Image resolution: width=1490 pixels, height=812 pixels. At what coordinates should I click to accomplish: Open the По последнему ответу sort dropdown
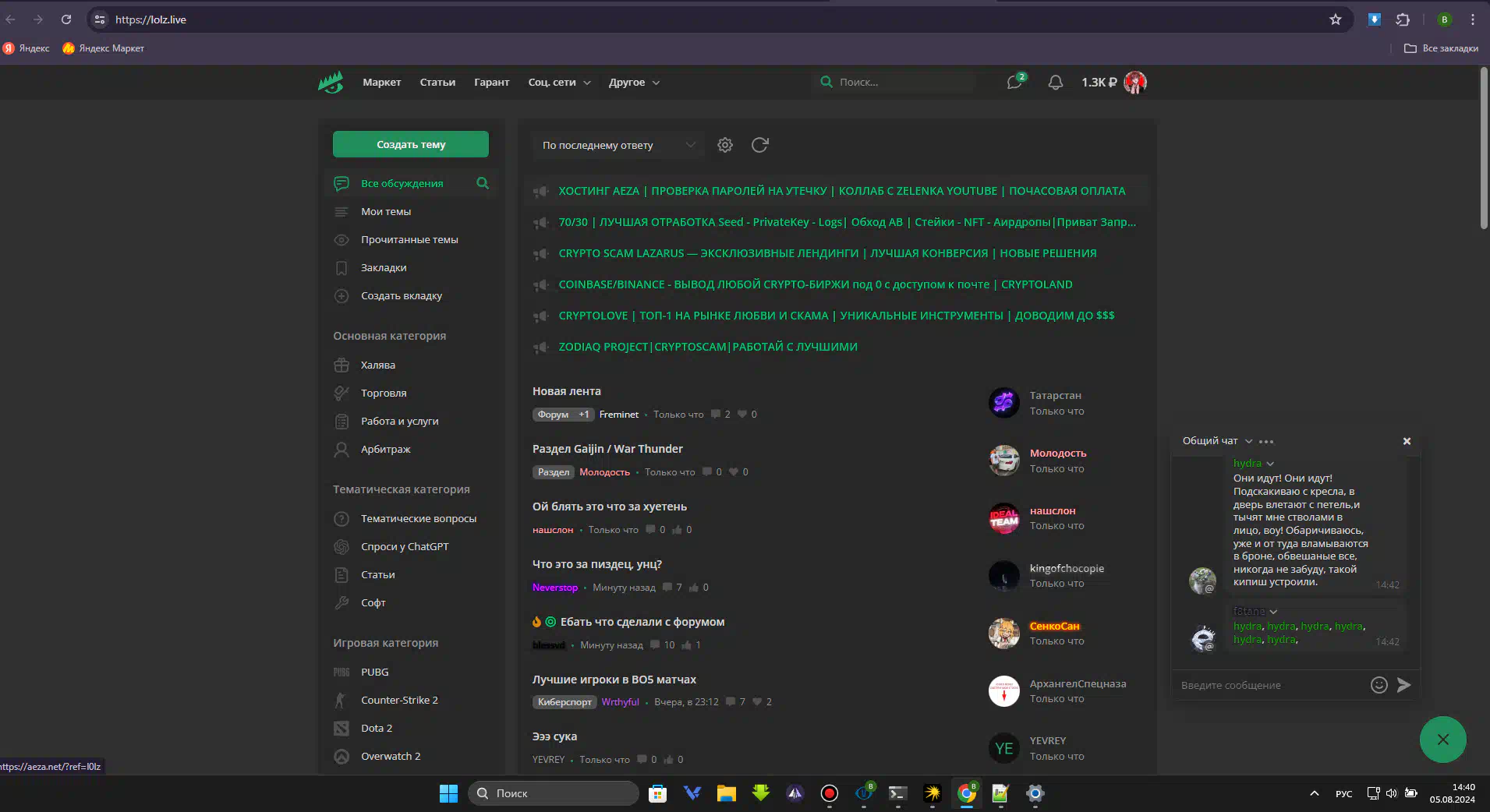tap(618, 145)
